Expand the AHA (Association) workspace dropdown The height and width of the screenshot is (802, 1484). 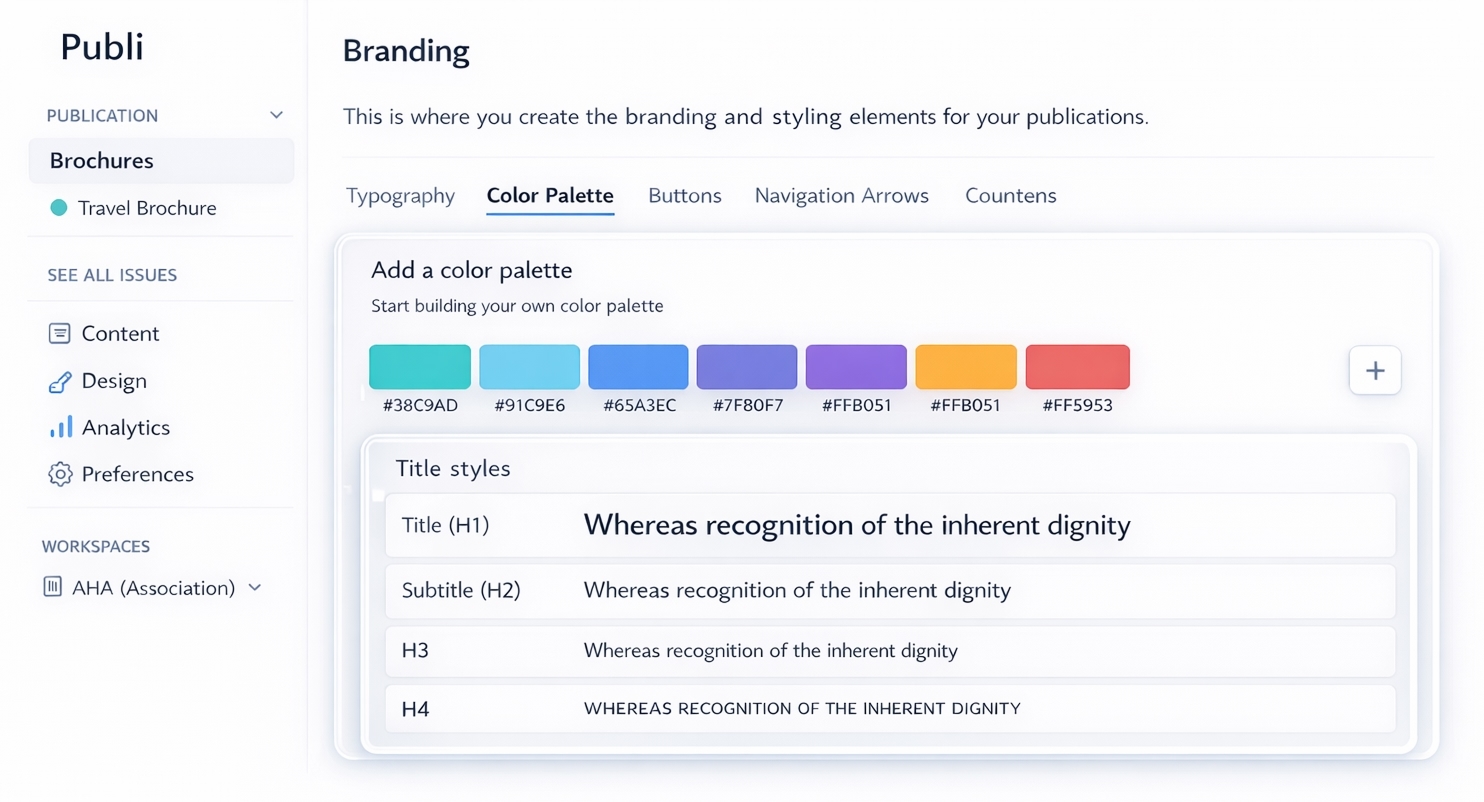click(255, 588)
